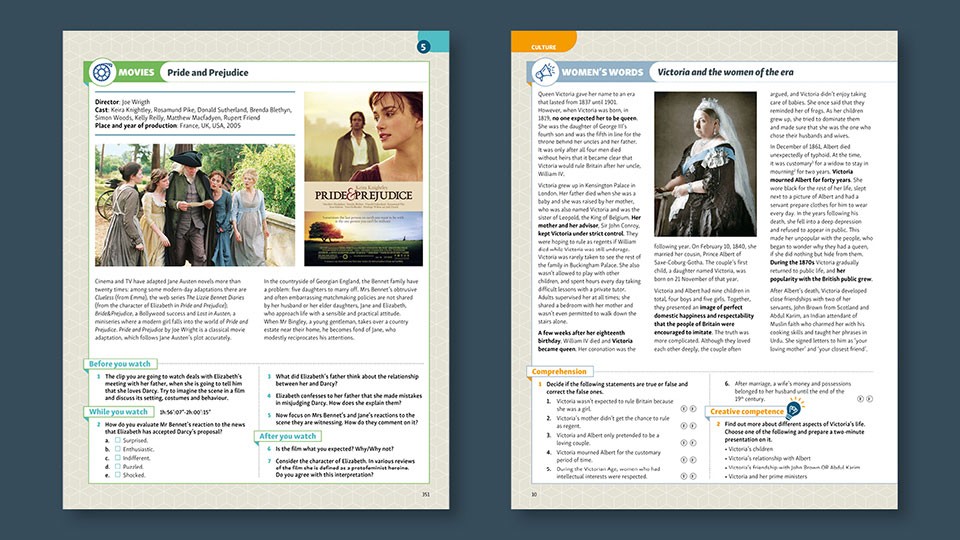Image resolution: width=960 pixels, height=540 pixels.
Task: Mark statement 1 about Victoria as true
Action: [684, 408]
